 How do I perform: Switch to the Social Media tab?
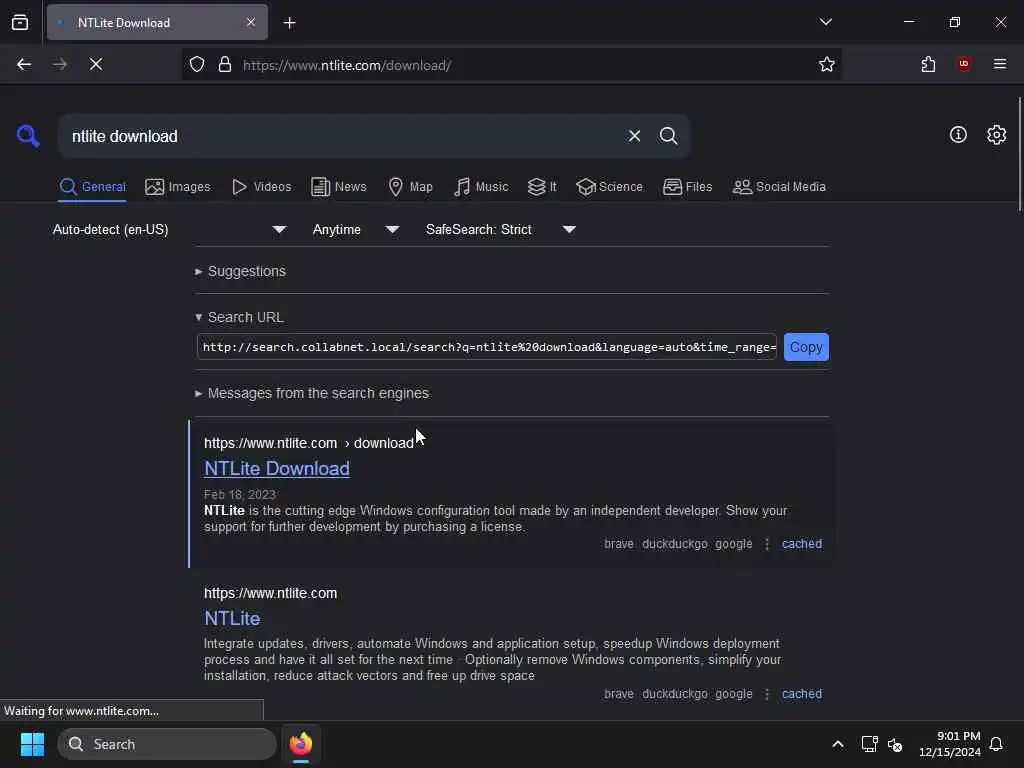(x=779, y=187)
